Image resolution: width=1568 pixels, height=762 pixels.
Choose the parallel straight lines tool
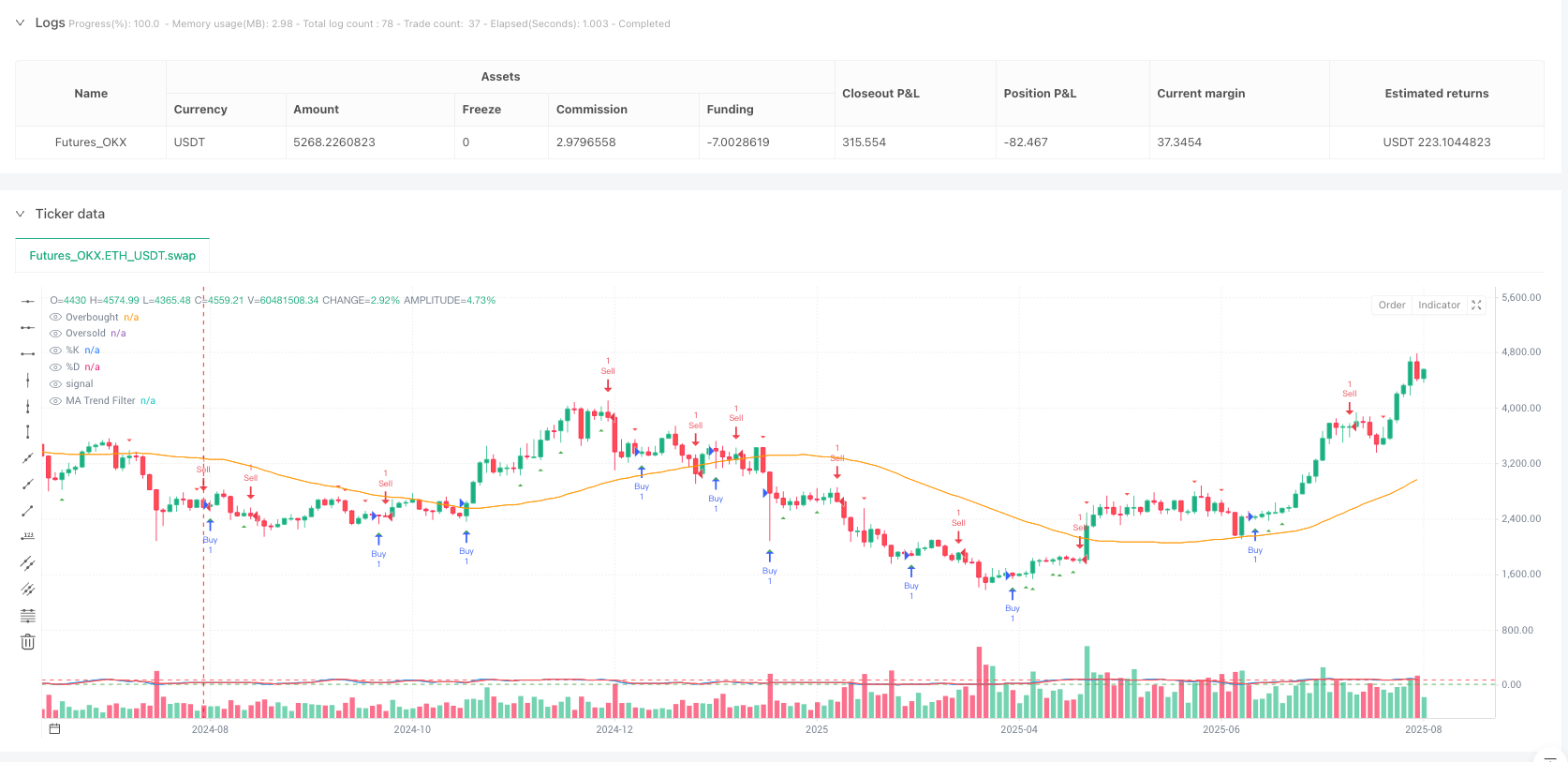click(28, 590)
